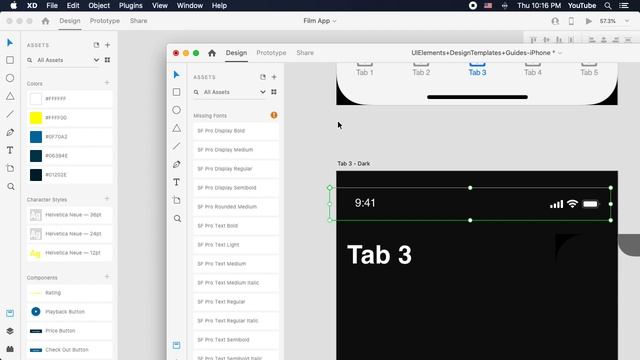The width and height of the screenshot is (640, 360).
Task: Expand All Assets filter in Film App window
Action: pyautogui.click(x=96, y=60)
